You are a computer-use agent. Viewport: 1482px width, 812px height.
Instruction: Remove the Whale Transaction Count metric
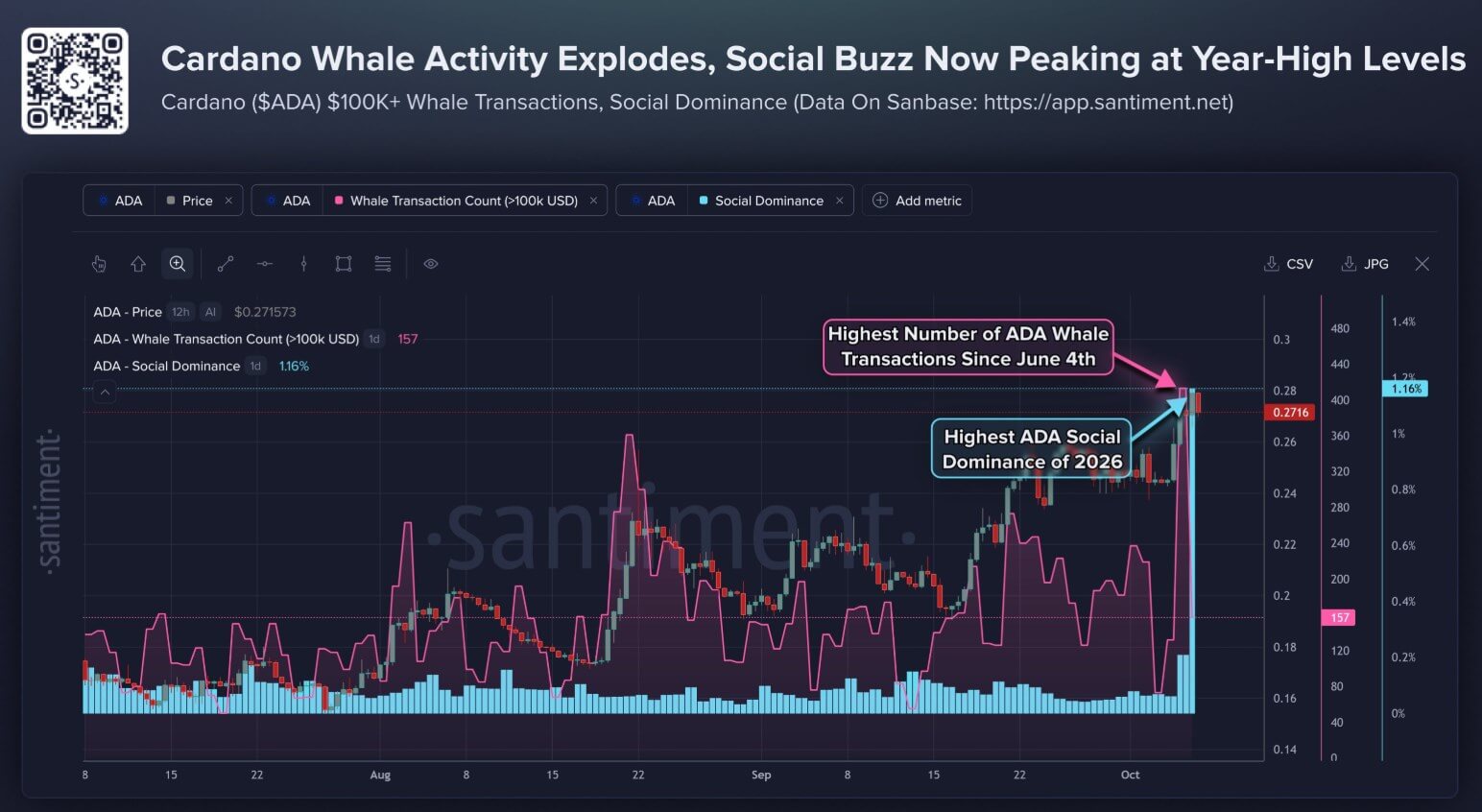point(593,201)
